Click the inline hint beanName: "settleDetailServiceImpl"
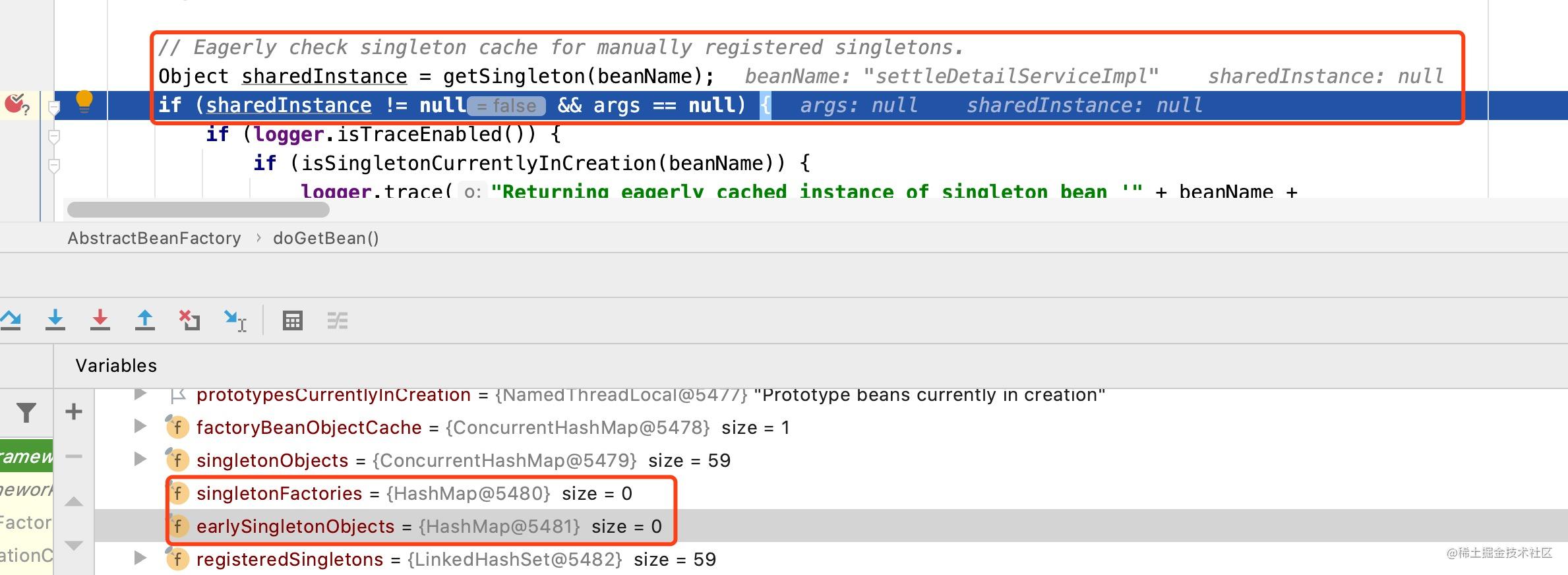 pos(951,76)
